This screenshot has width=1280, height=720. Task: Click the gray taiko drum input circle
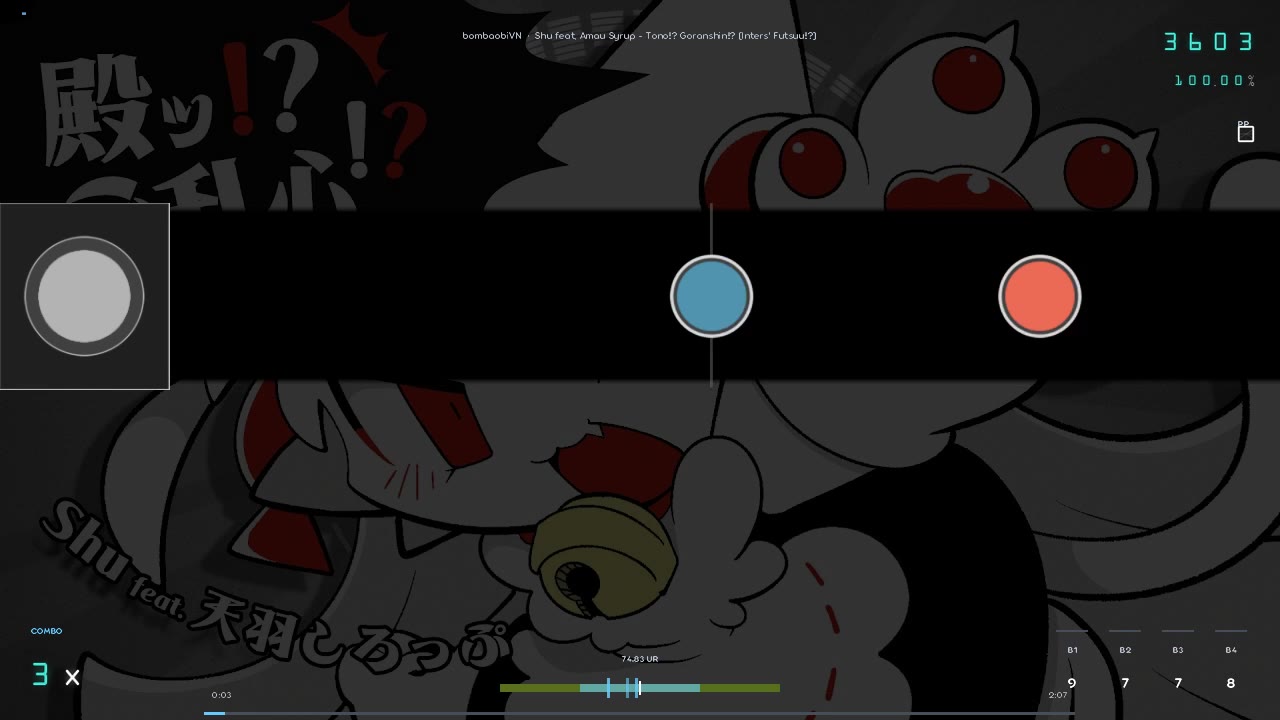coord(84,296)
